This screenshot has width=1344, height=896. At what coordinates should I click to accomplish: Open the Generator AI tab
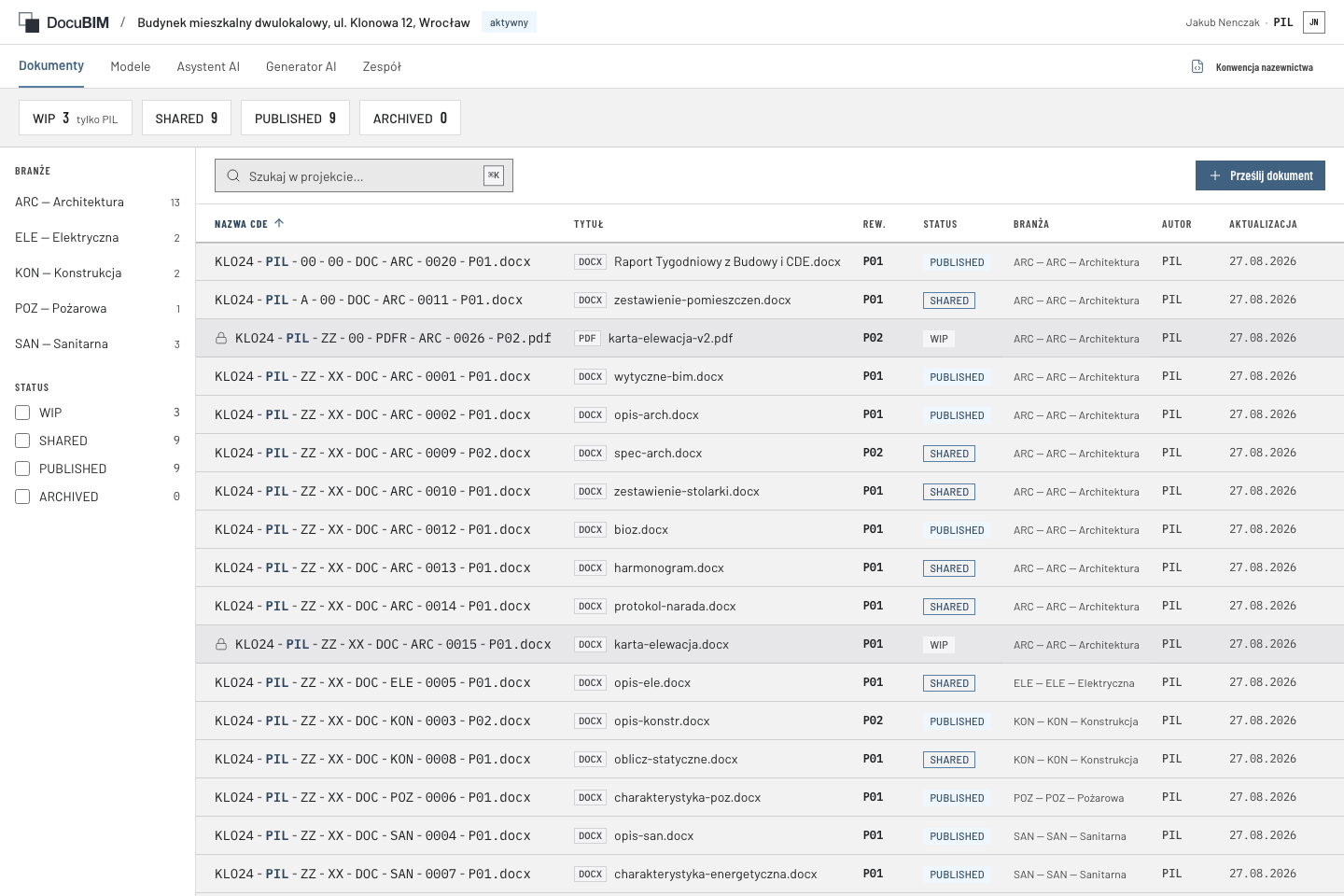tap(301, 66)
